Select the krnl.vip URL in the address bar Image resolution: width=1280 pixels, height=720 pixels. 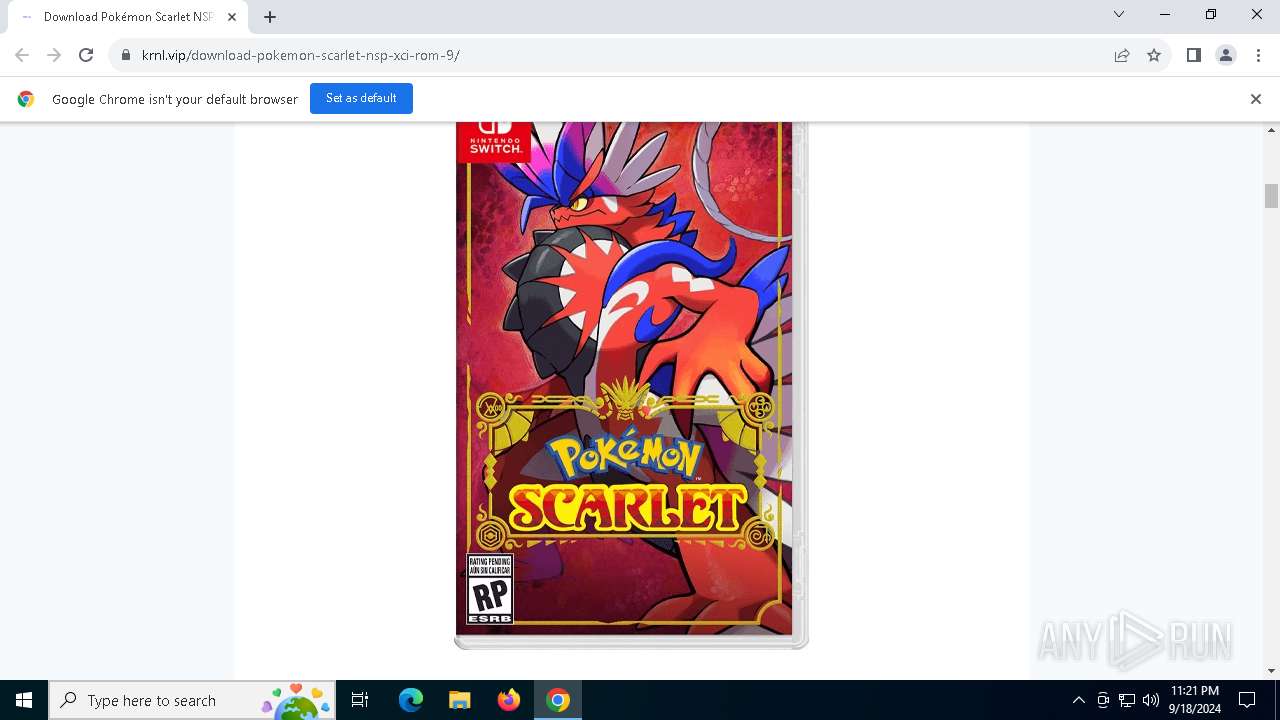[x=301, y=55]
